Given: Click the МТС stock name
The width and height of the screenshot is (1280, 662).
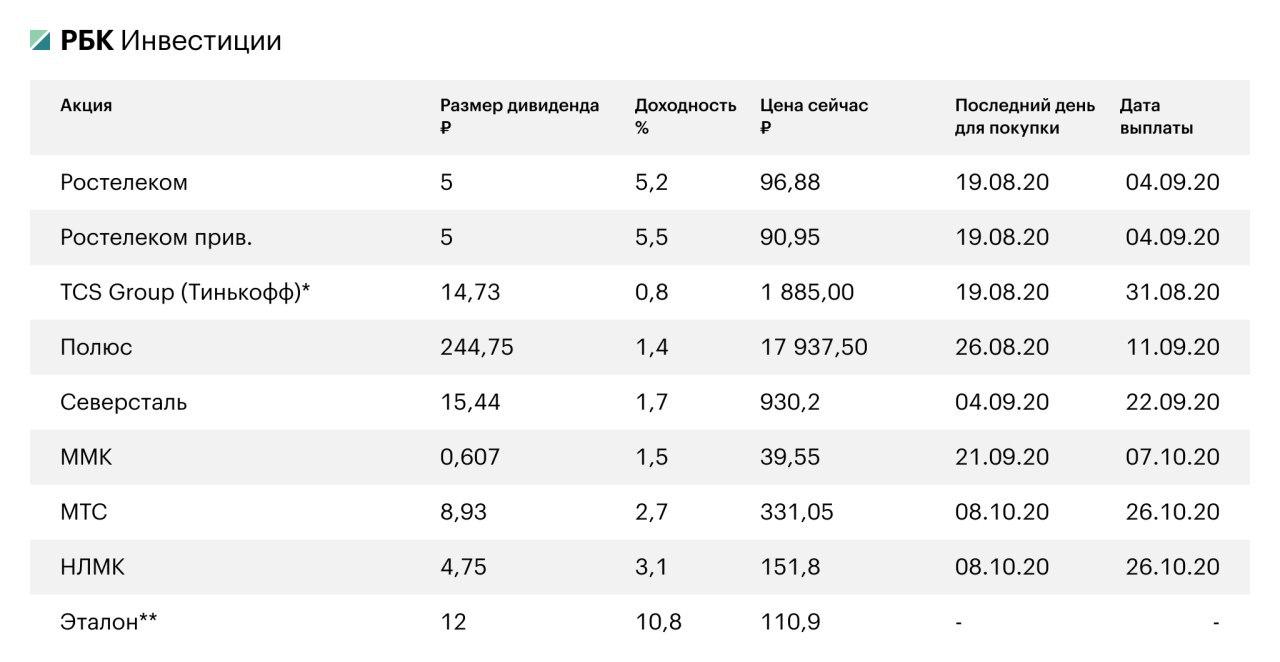Looking at the screenshot, I should click(x=84, y=513).
